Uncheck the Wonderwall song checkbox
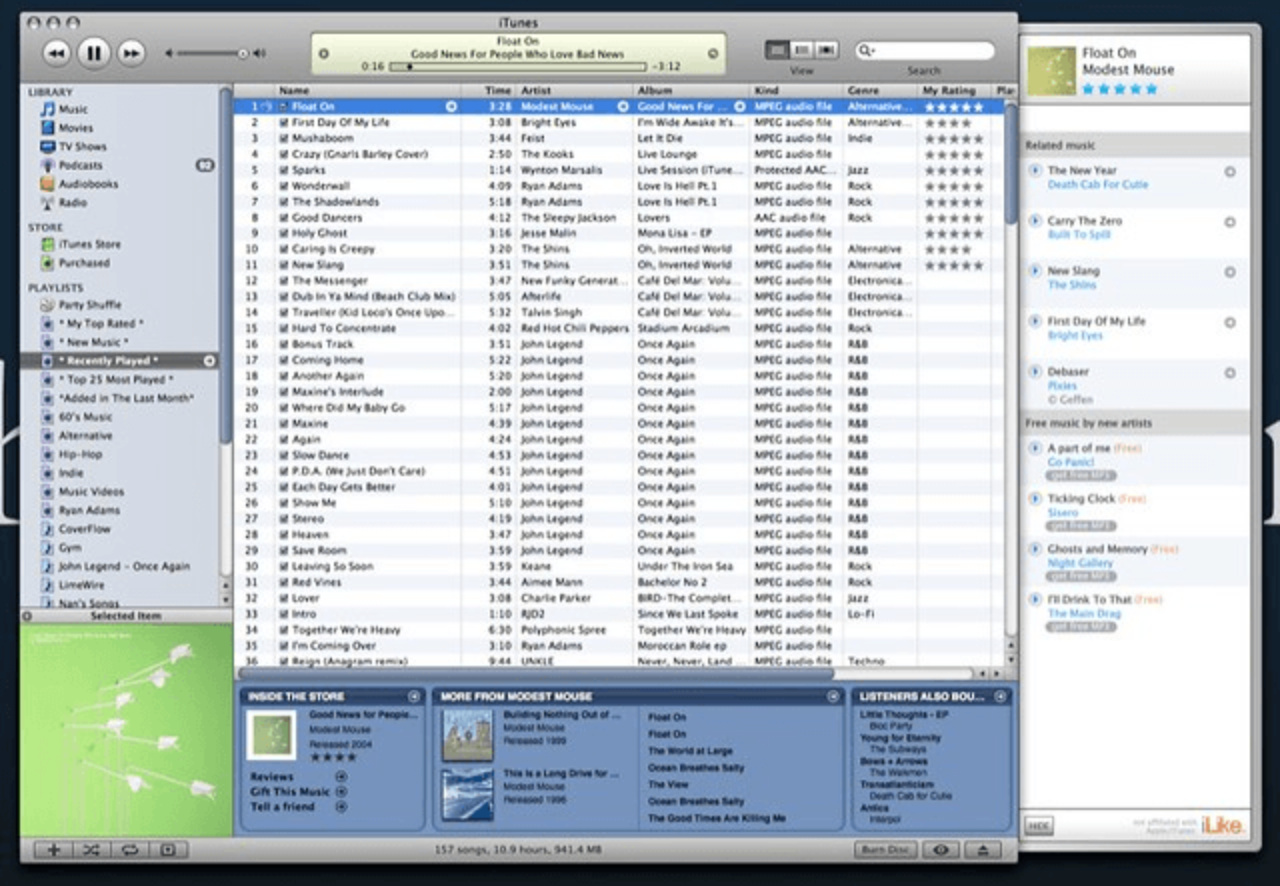This screenshot has width=1280, height=886. tap(284, 186)
